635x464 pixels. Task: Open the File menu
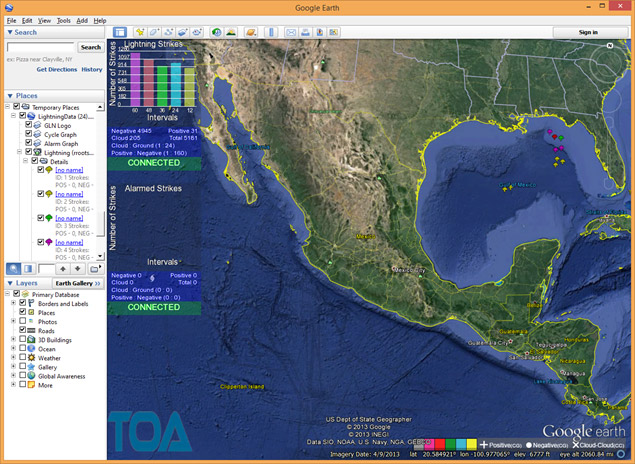(x=11, y=21)
